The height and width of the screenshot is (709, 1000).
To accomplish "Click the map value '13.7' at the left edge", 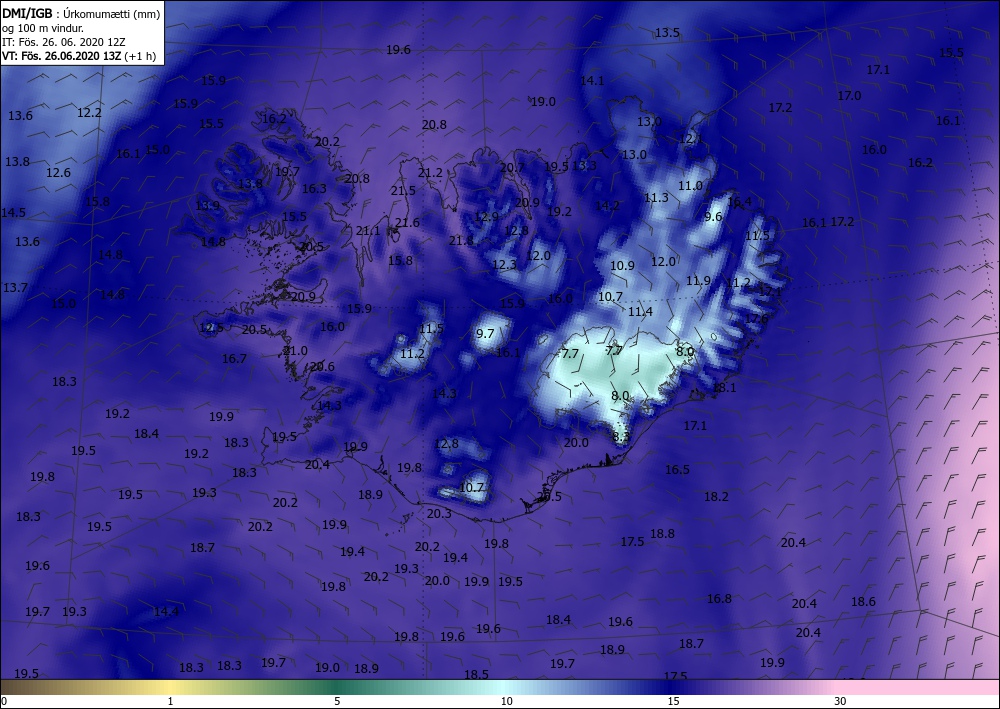I will [15, 288].
